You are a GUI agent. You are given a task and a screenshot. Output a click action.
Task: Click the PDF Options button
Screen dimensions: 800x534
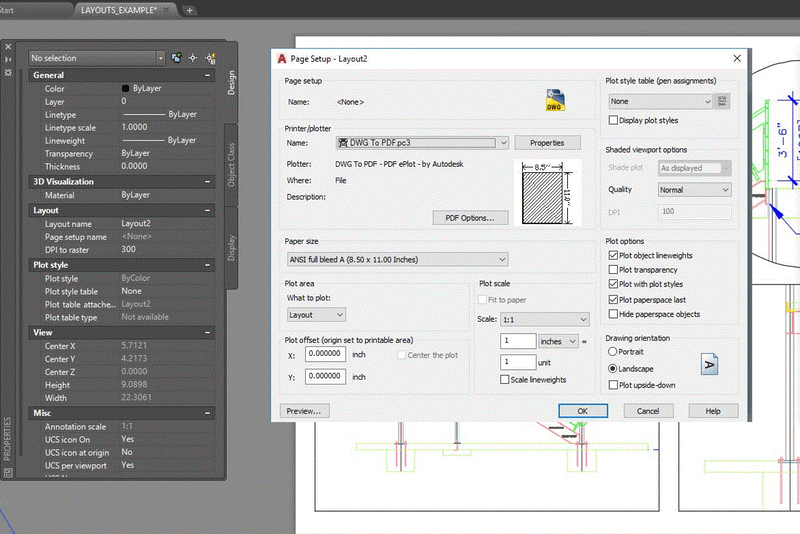click(x=470, y=218)
